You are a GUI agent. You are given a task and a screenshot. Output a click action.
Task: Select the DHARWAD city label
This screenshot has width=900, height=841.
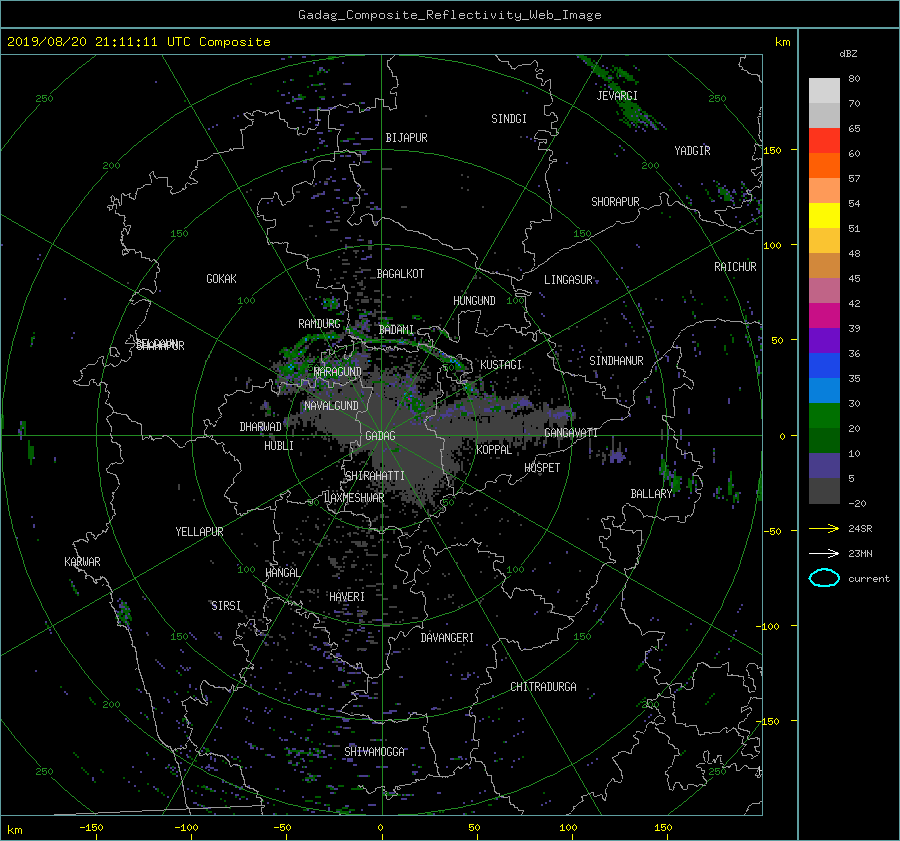point(260,427)
